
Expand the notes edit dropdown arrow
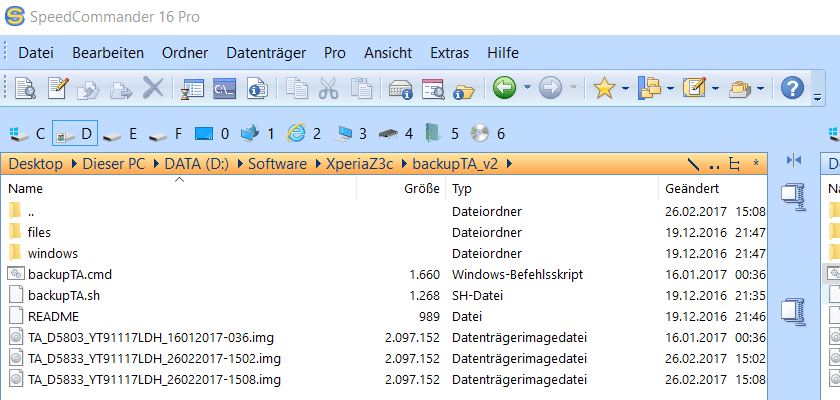point(716,88)
